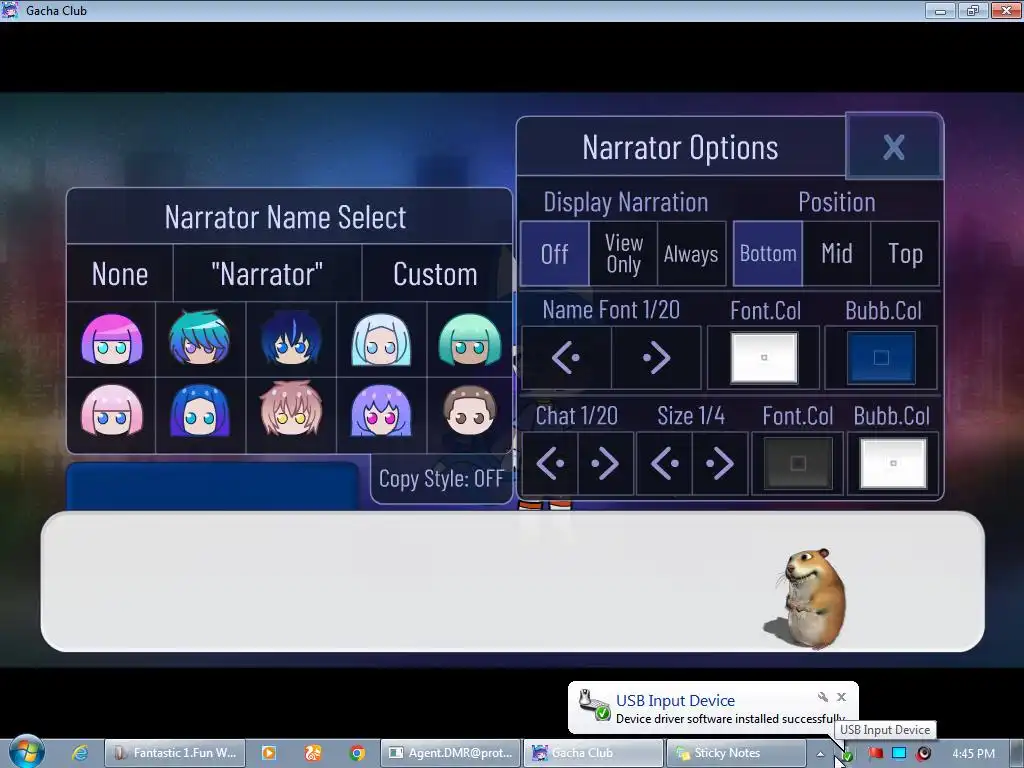This screenshot has width=1024, height=768.
Task: Open Chat bubble color white swatch
Action: (x=893, y=464)
